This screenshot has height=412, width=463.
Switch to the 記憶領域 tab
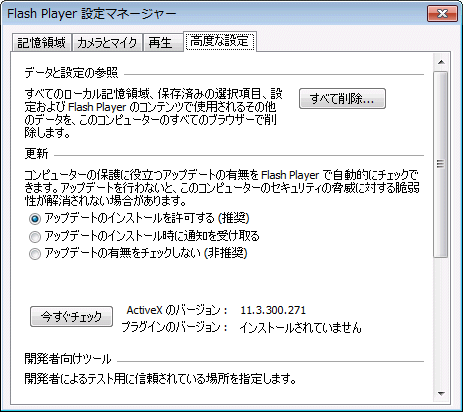point(41,43)
